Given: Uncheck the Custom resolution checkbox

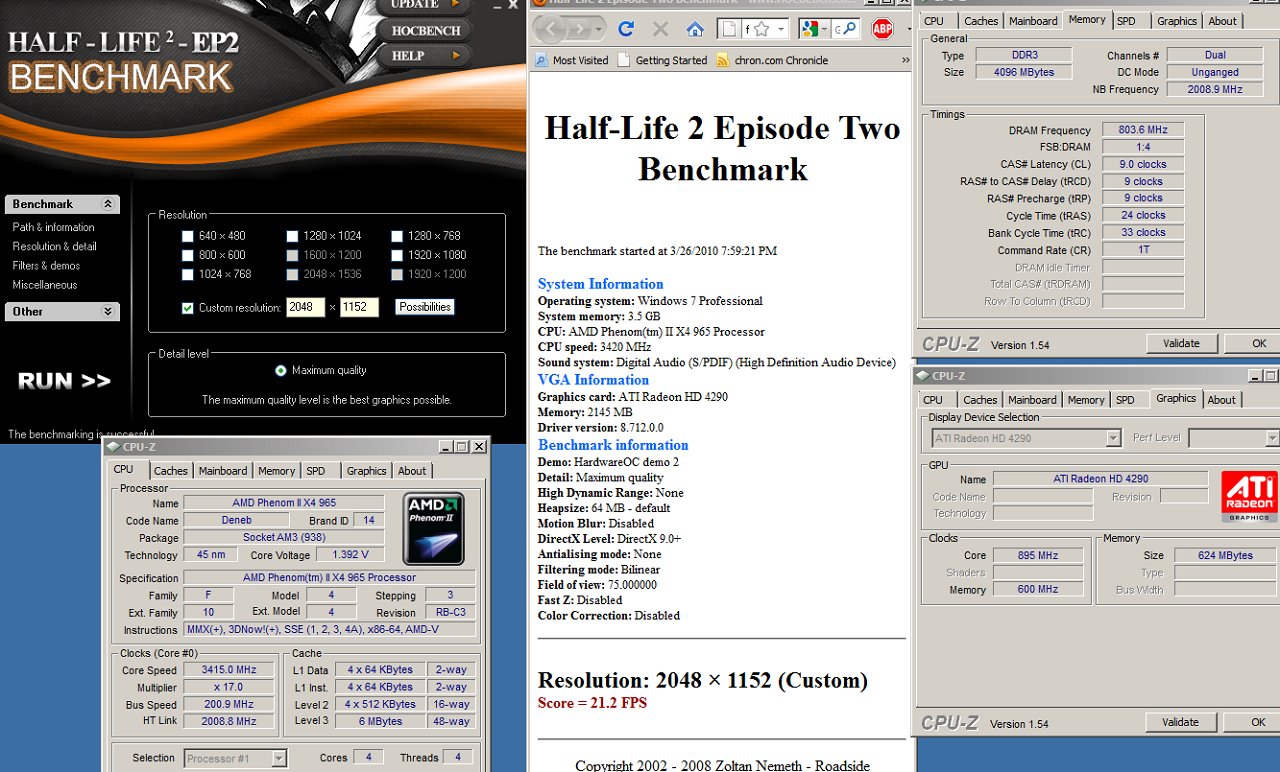Looking at the screenshot, I should tap(187, 308).
